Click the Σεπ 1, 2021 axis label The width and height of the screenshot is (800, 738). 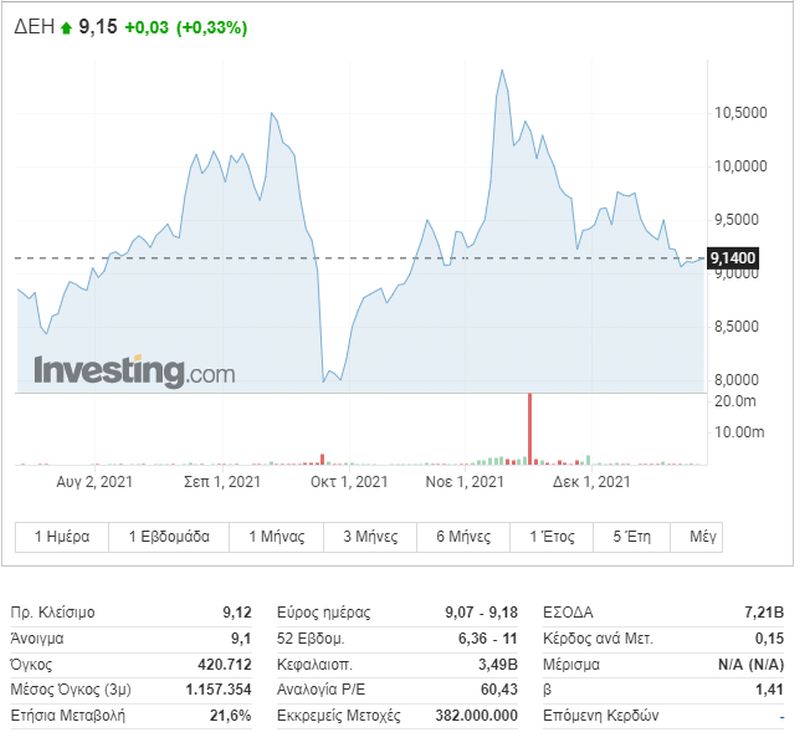pyautogui.click(x=222, y=482)
